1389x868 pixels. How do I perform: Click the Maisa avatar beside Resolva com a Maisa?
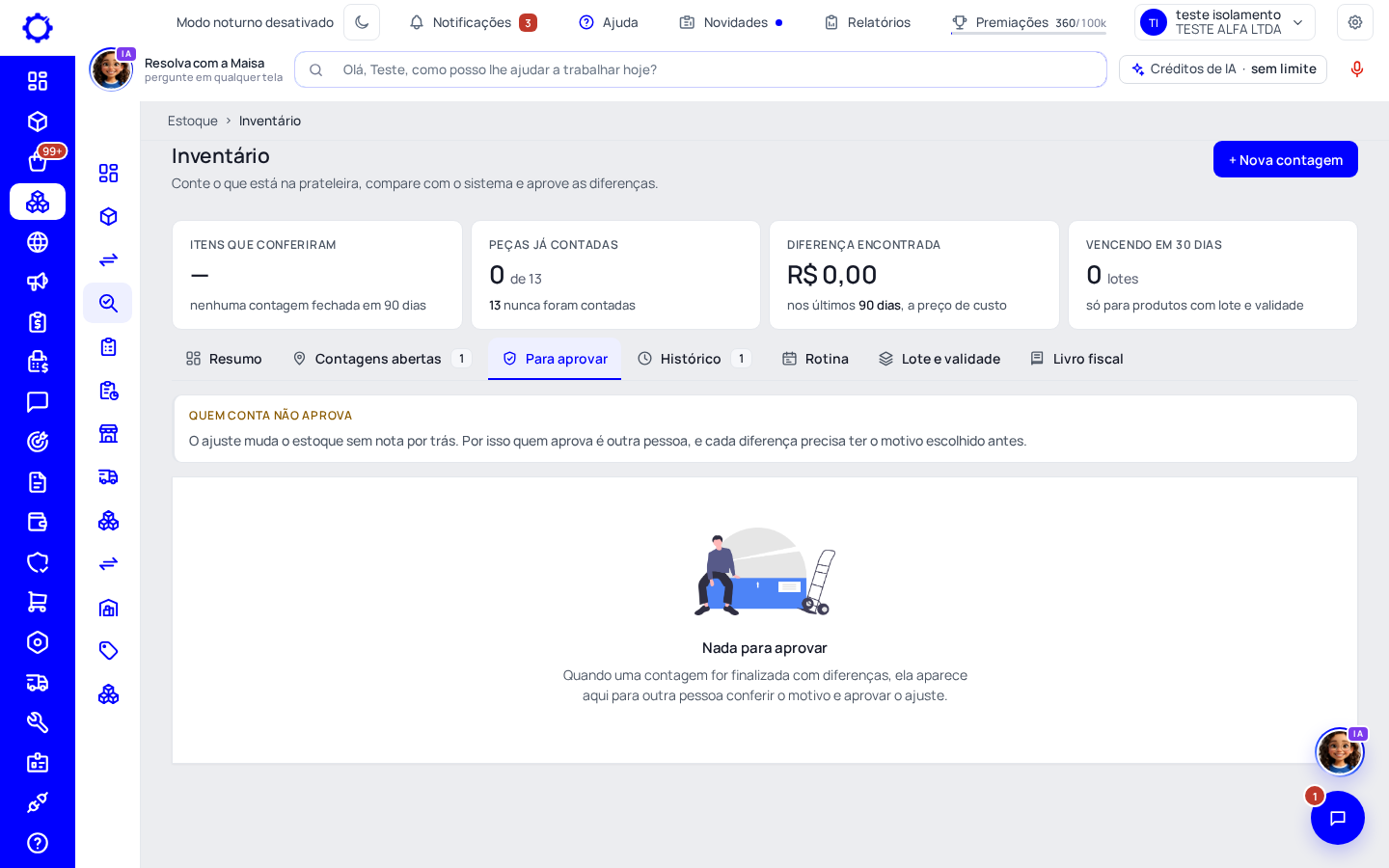point(111,69)
